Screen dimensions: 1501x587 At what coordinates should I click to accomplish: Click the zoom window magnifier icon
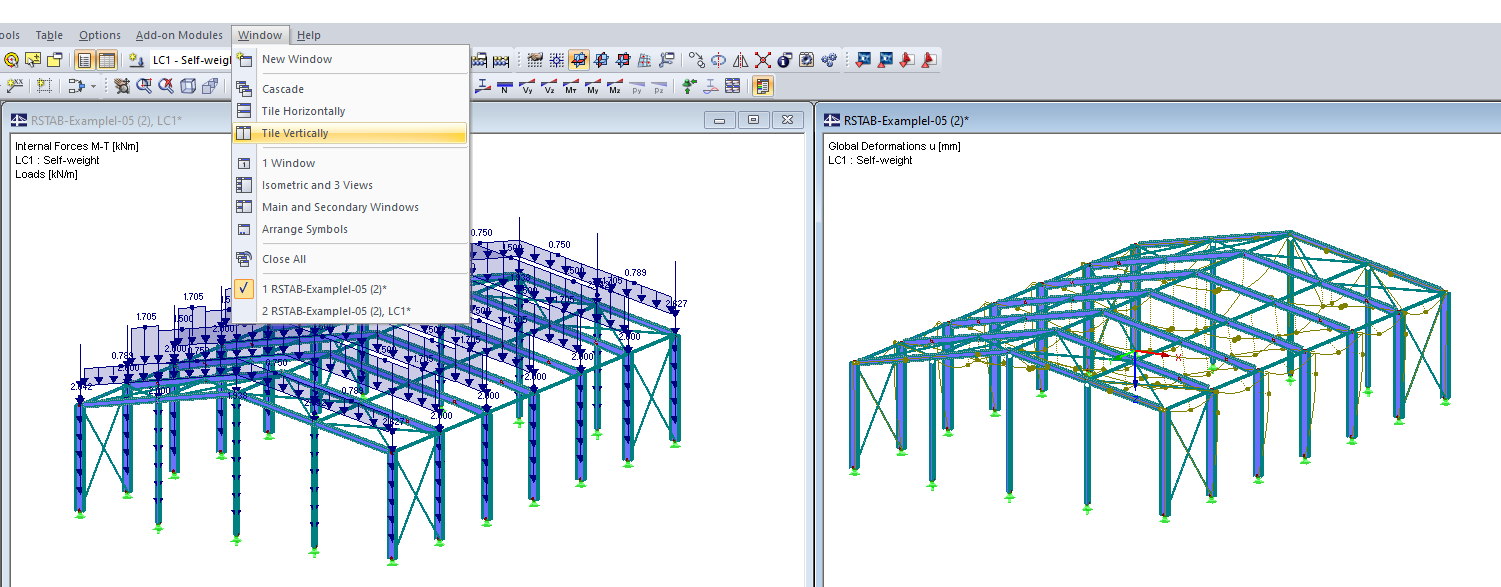144,86
